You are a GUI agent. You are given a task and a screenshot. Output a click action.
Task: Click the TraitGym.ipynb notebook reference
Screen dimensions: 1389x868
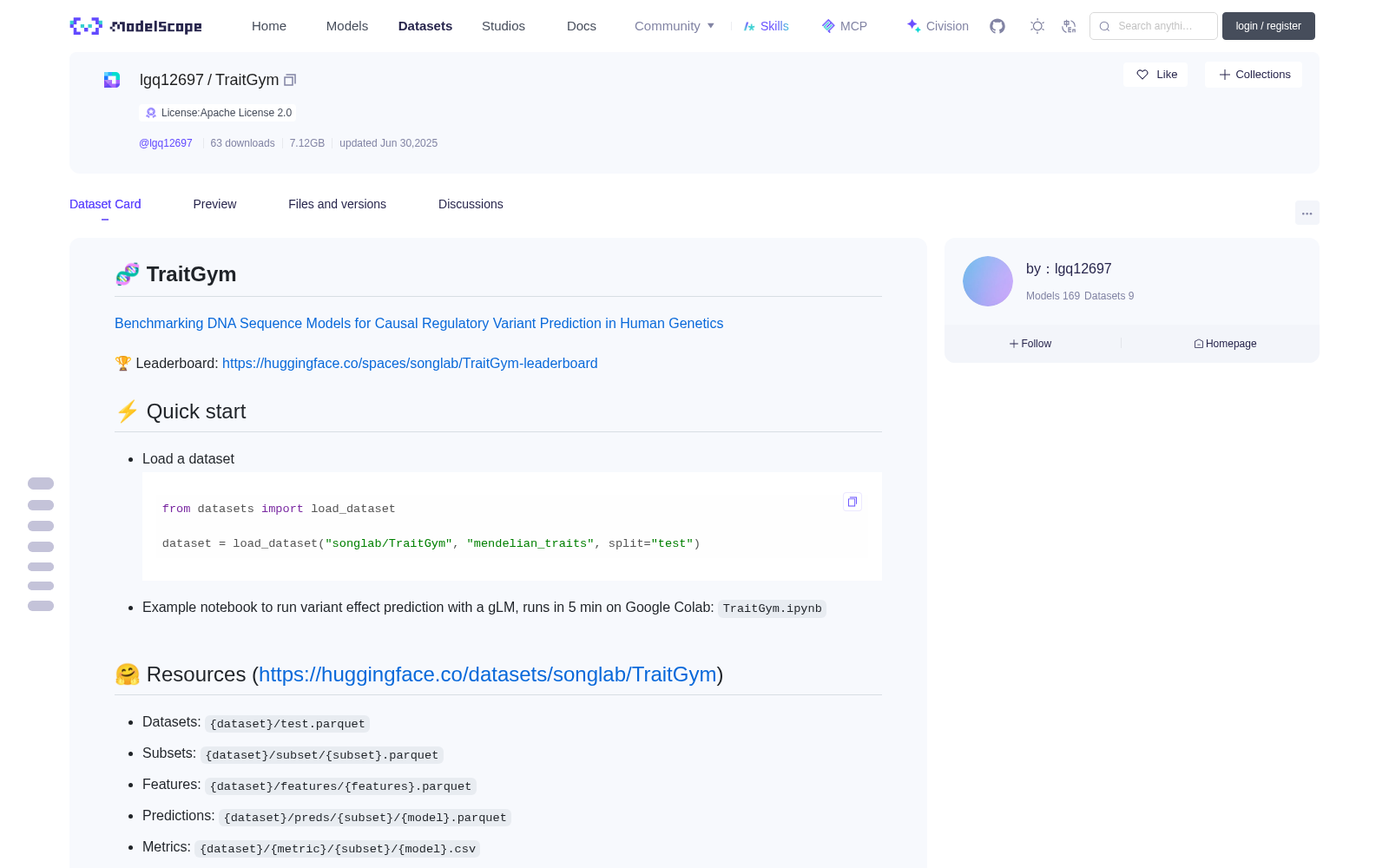tap(772, 608)
